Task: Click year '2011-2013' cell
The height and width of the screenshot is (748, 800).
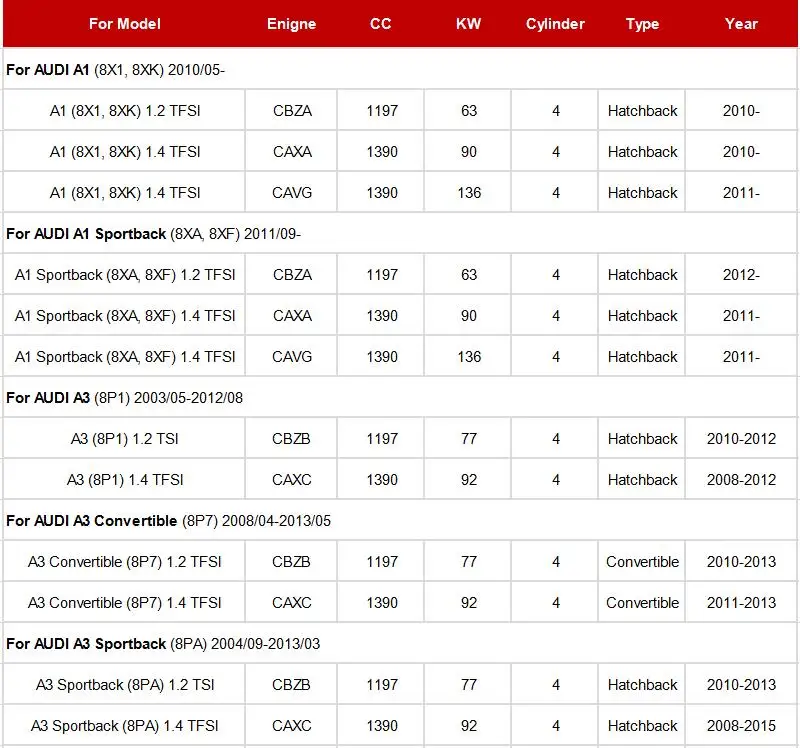Action: (x=741, y=603)
